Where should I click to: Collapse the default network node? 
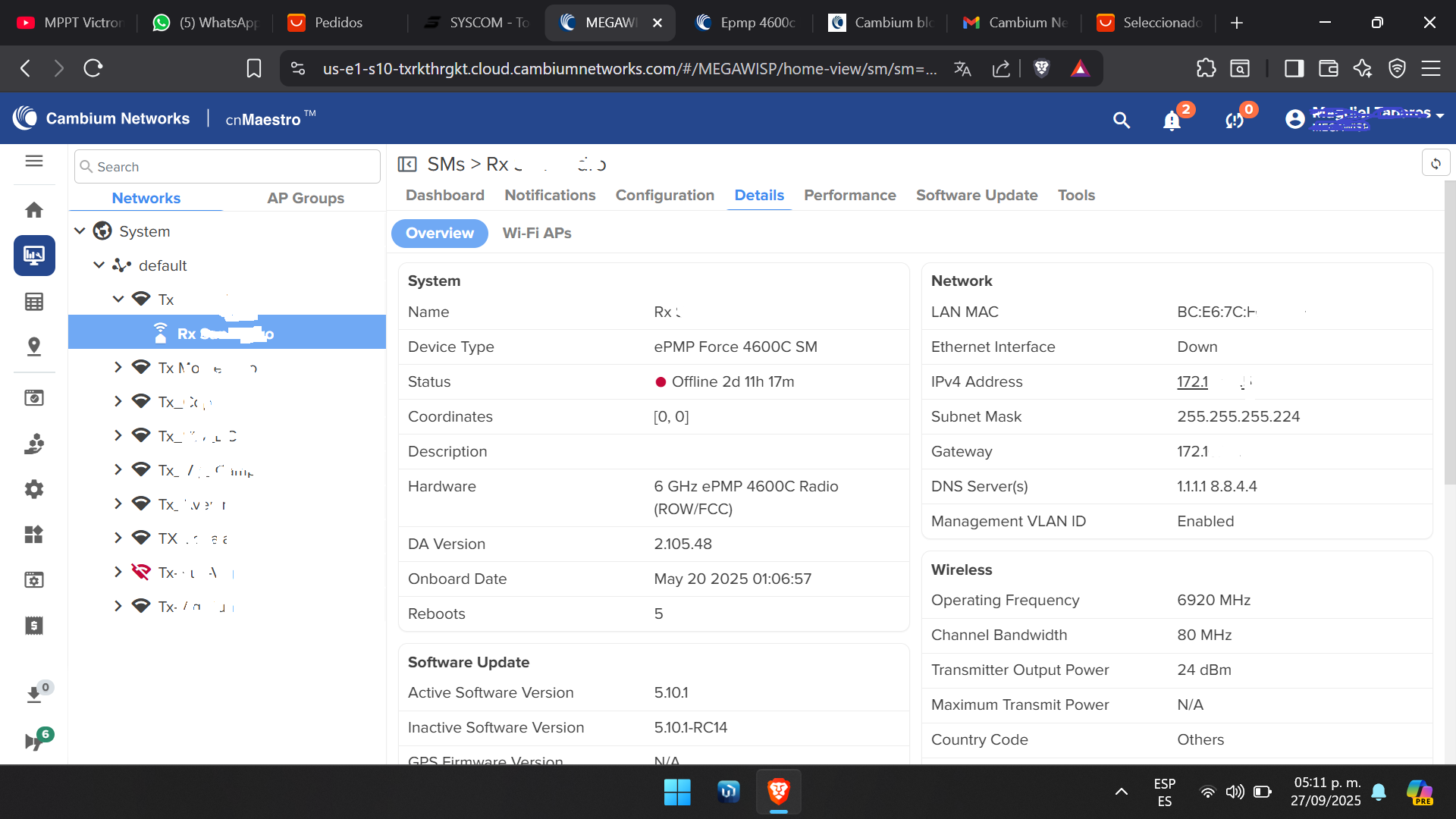click(99, 265)
